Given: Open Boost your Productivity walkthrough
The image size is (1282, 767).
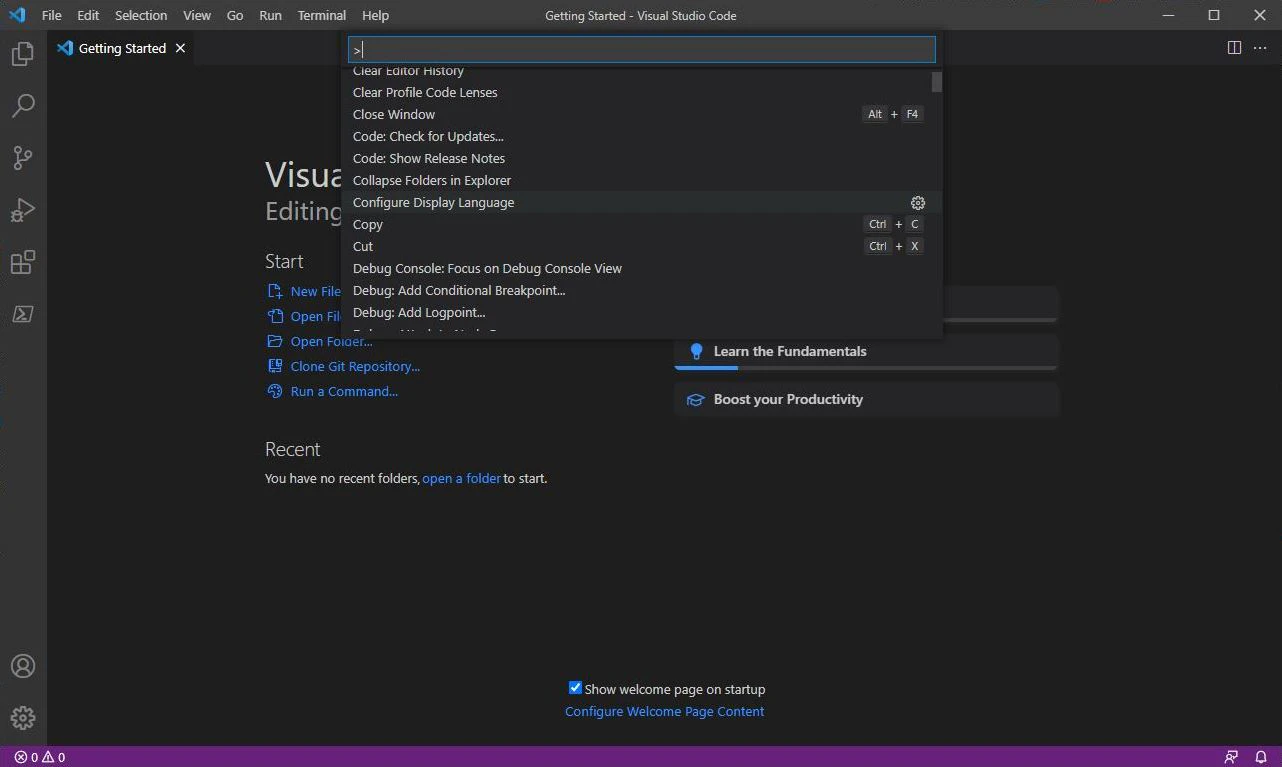Looking at the screenshot, I should click(866, 399).
